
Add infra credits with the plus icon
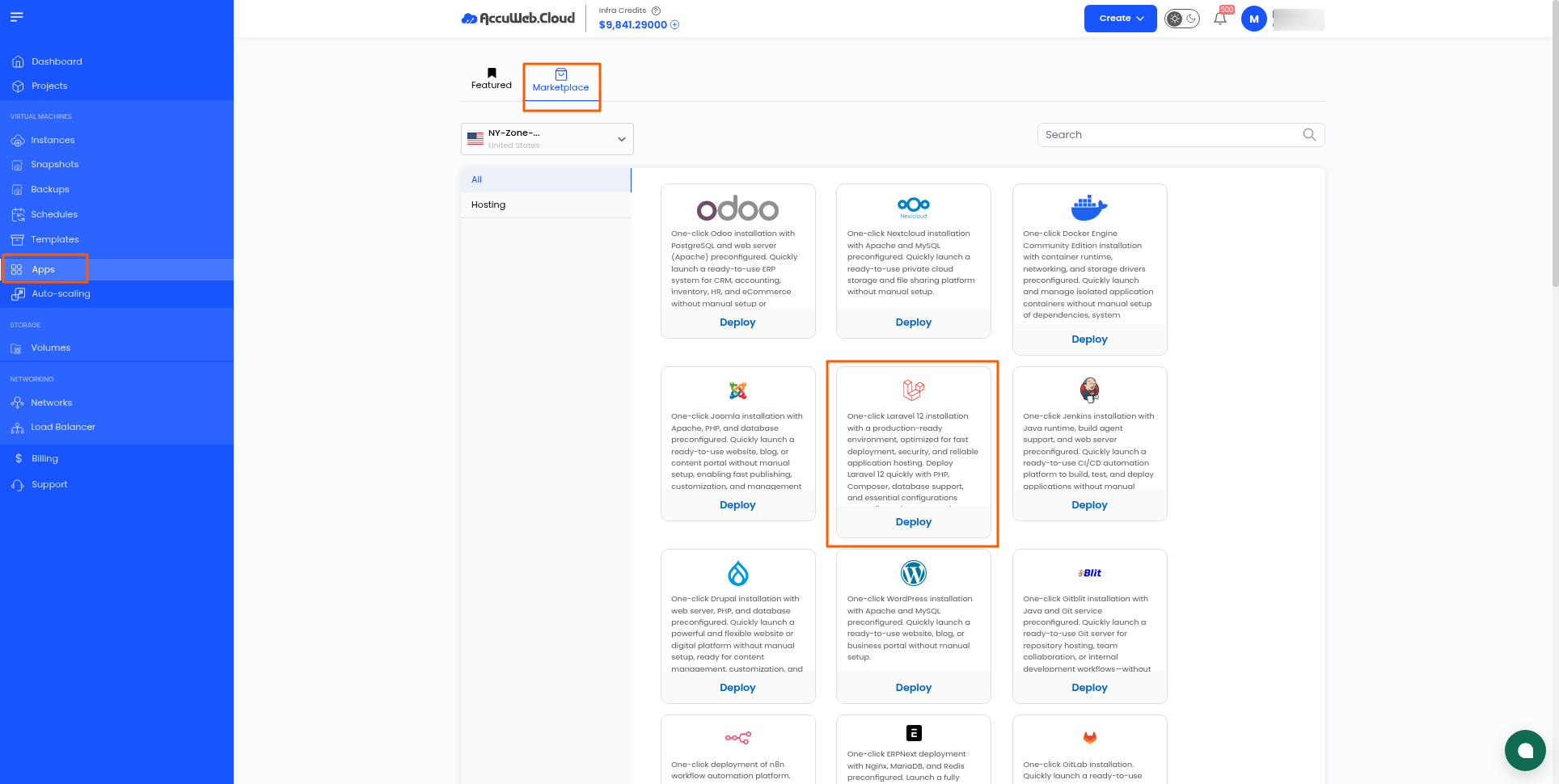[x=675, y=25]
